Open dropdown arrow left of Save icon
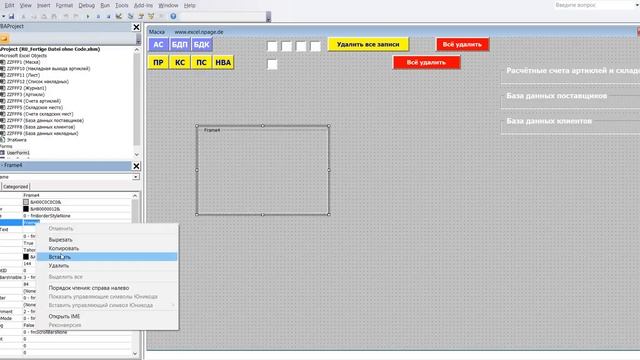This screenshot has height=360, width=640. (3, 16)
